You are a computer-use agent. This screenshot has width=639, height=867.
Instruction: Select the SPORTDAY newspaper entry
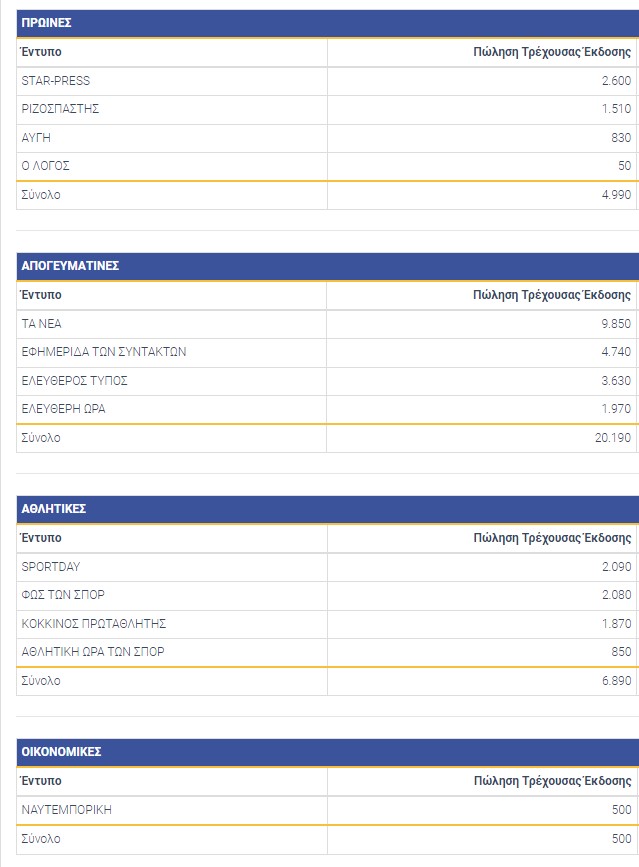51,567
